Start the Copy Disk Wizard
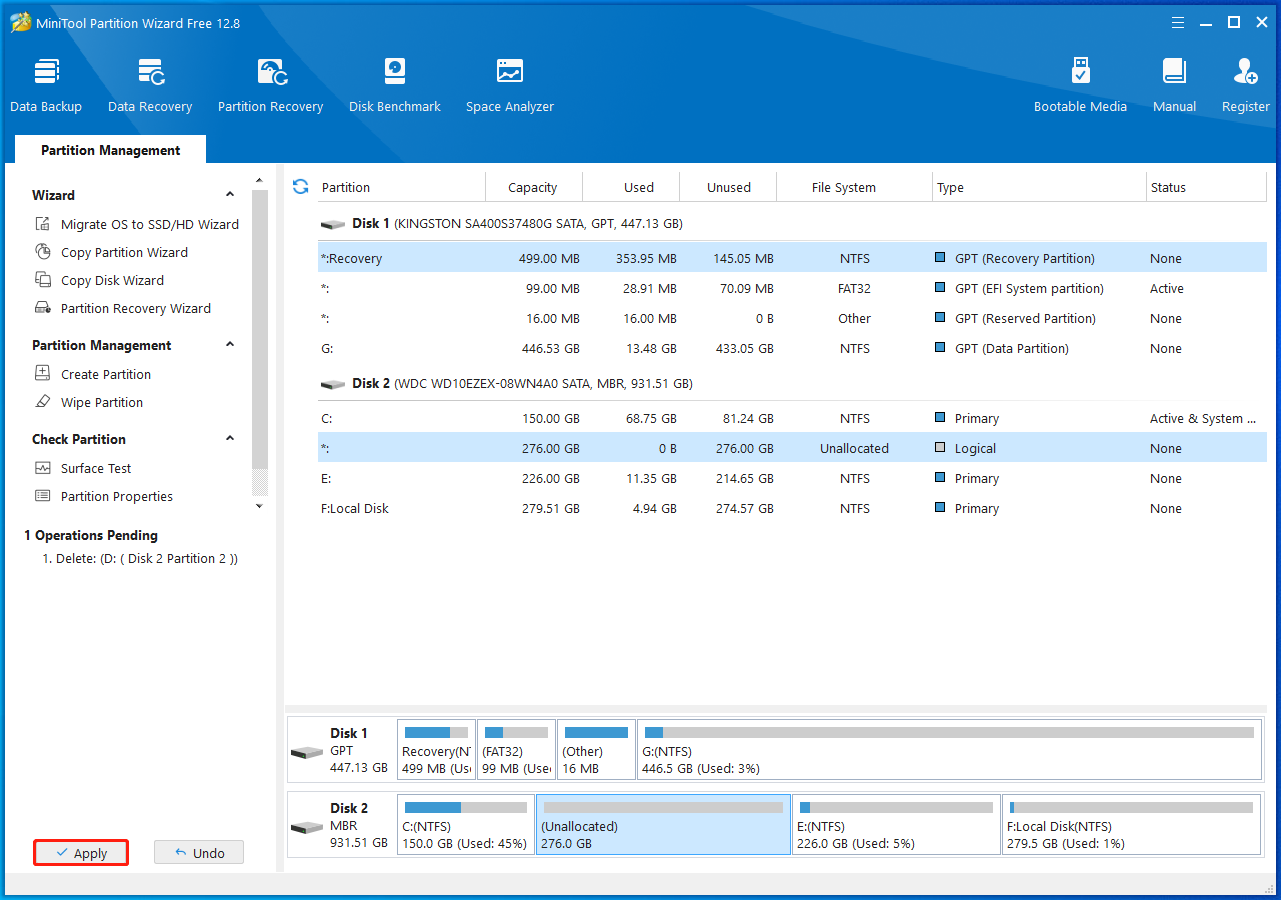Screen dimensions: 1281x900 [99, 280]
